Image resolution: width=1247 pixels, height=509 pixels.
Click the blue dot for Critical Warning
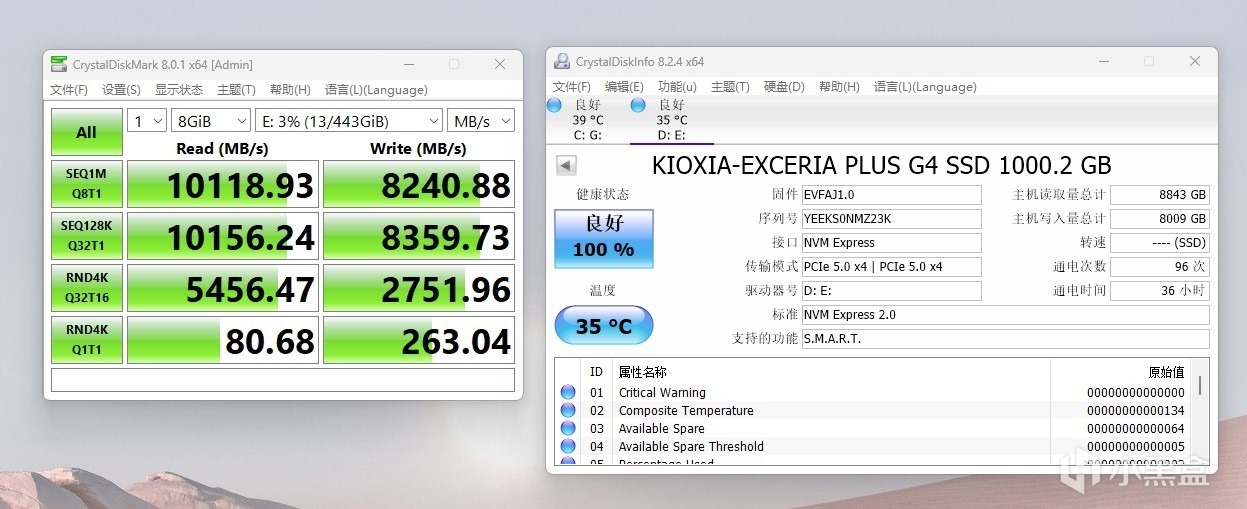click(x=568, y=393)
